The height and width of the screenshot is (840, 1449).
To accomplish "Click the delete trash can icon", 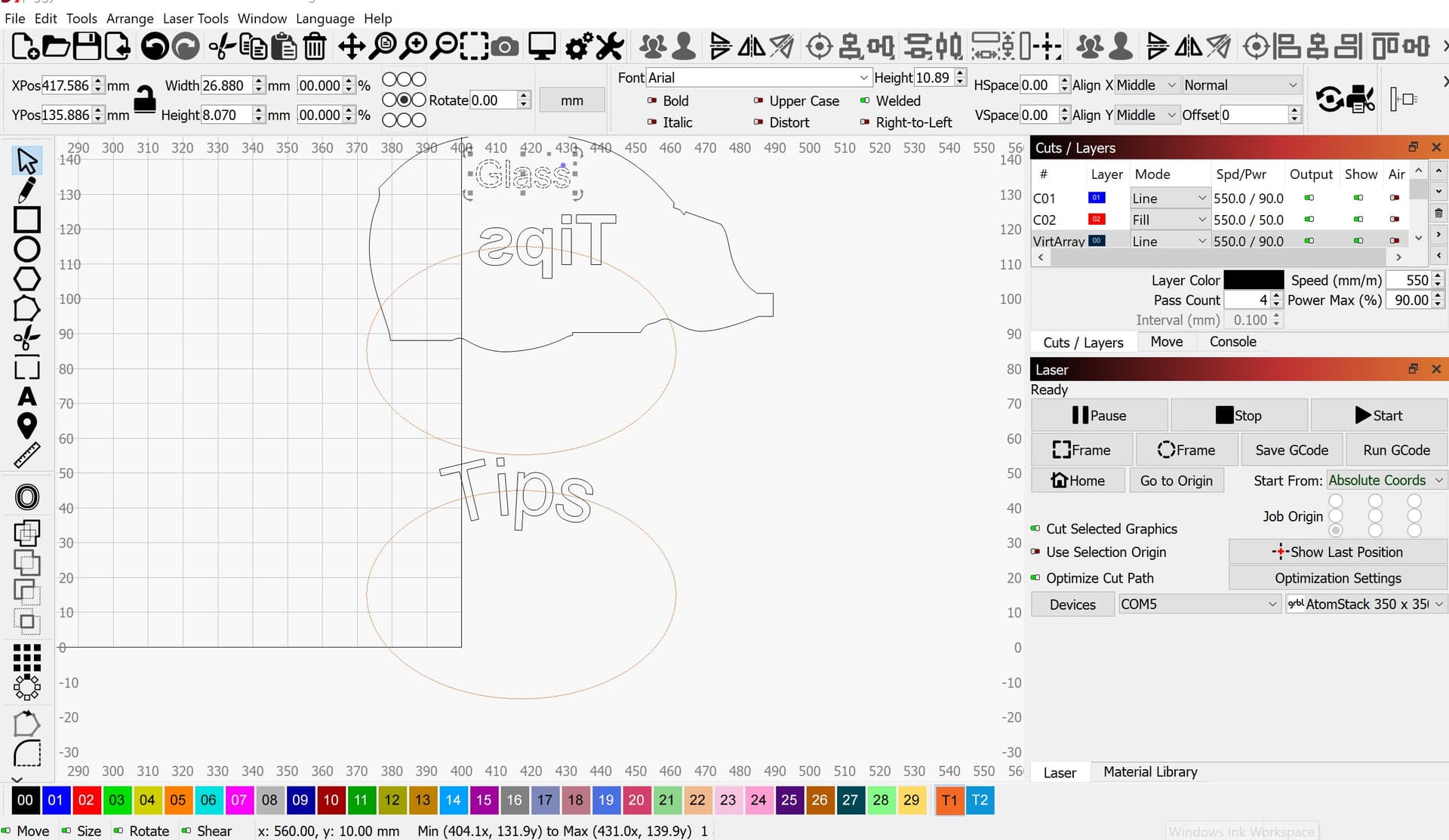I will point(315,47).
